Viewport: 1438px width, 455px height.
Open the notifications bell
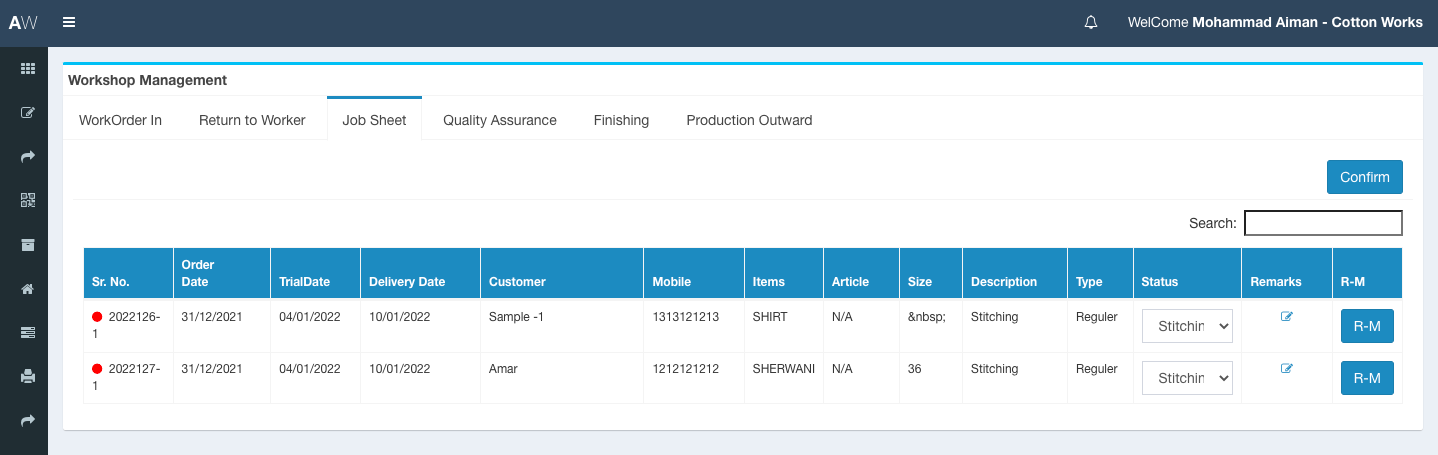pos(1091,22)
